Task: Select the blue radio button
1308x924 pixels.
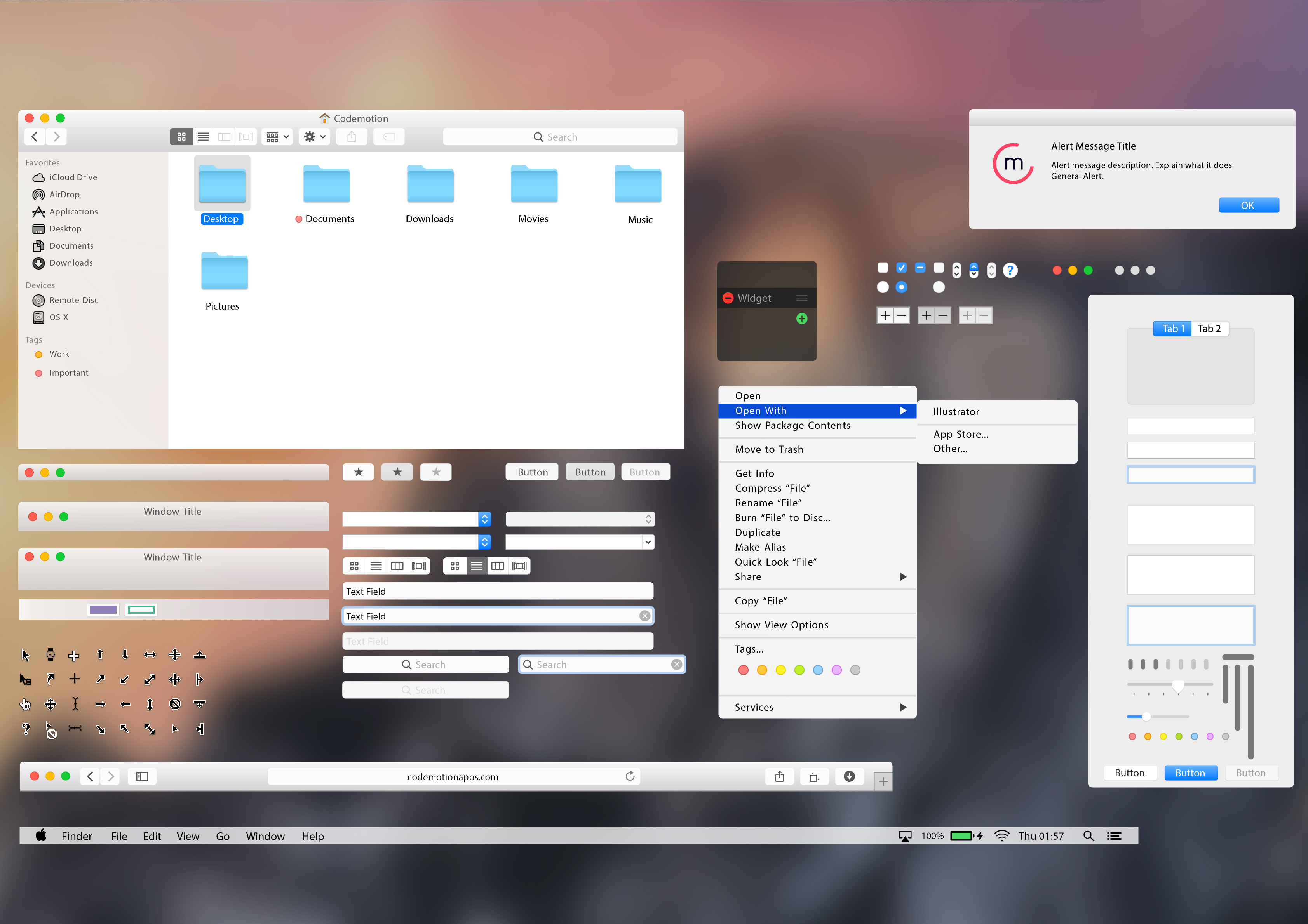Action: coord(901,287)
